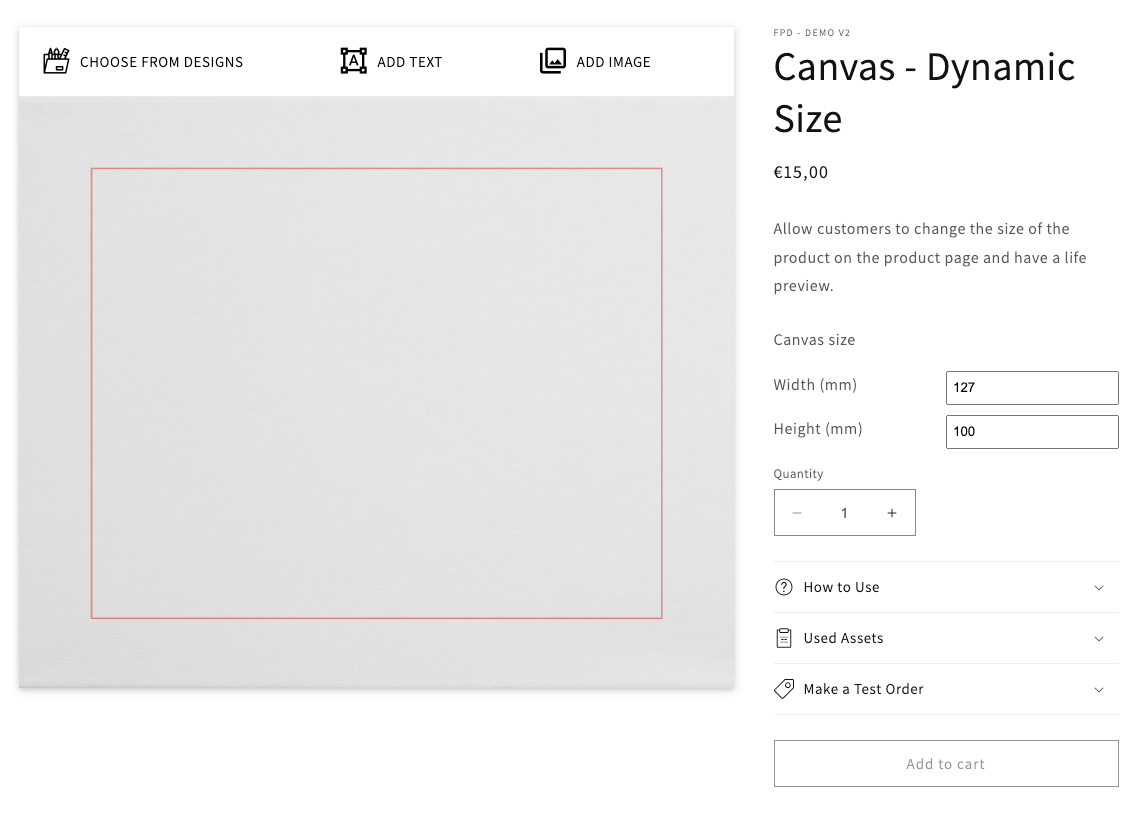Click the clipboard icon next to Used Assets

(x=784, y=637)
